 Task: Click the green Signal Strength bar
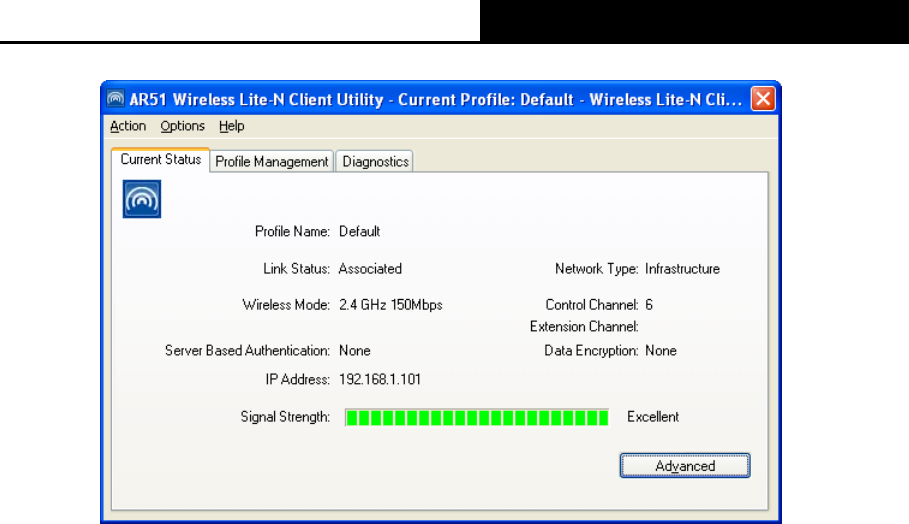[x=477, y=417]
